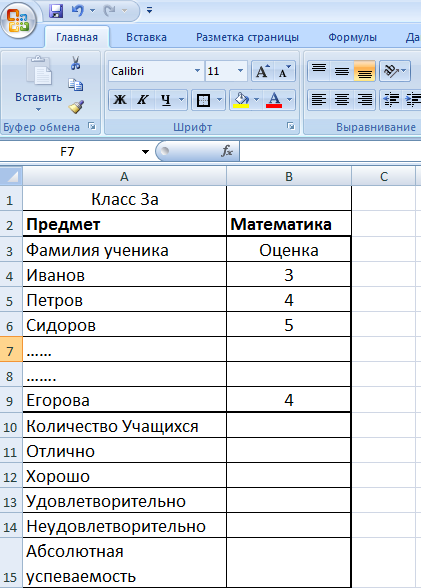
Task: Center cell text horizontally
Action: coord(342,100)
